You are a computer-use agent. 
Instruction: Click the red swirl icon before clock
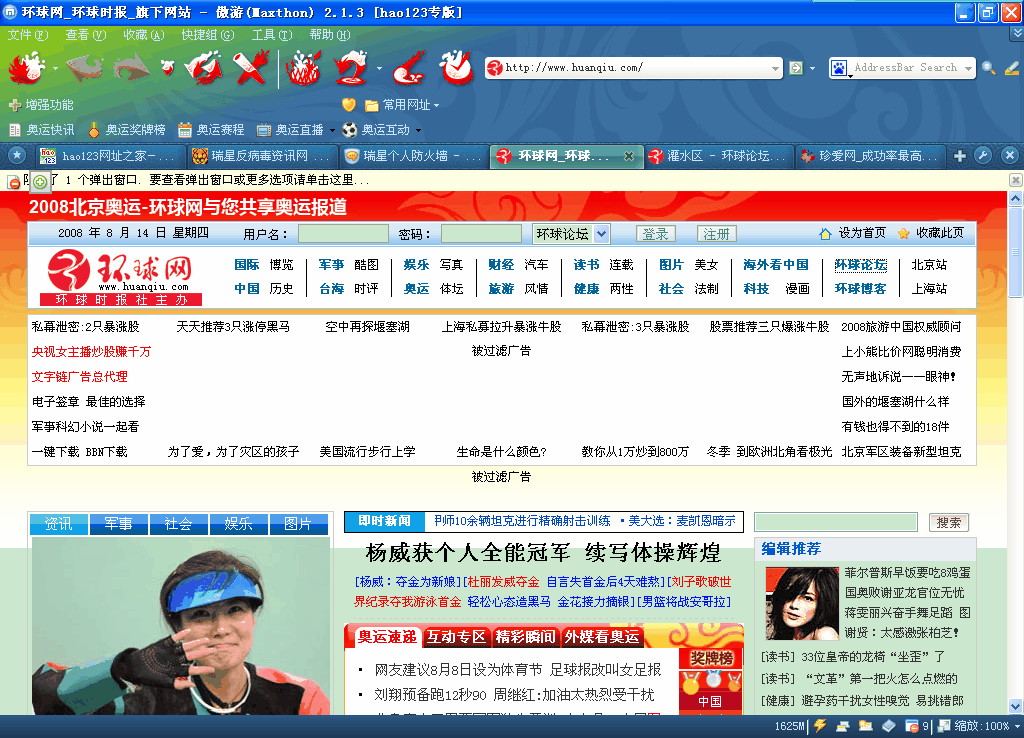coord(410,67)
